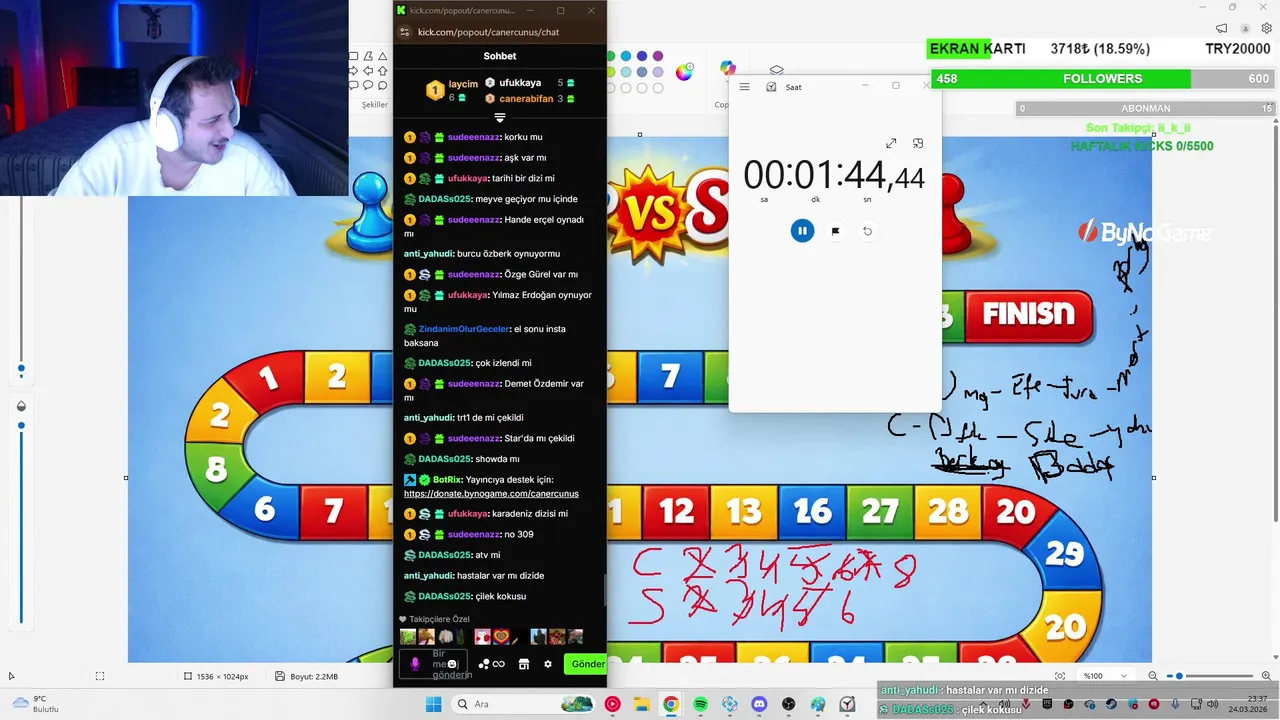Click the purple microphone icon in chat input
Screen dimensions: 1280x720
click(x=415, y=664)
